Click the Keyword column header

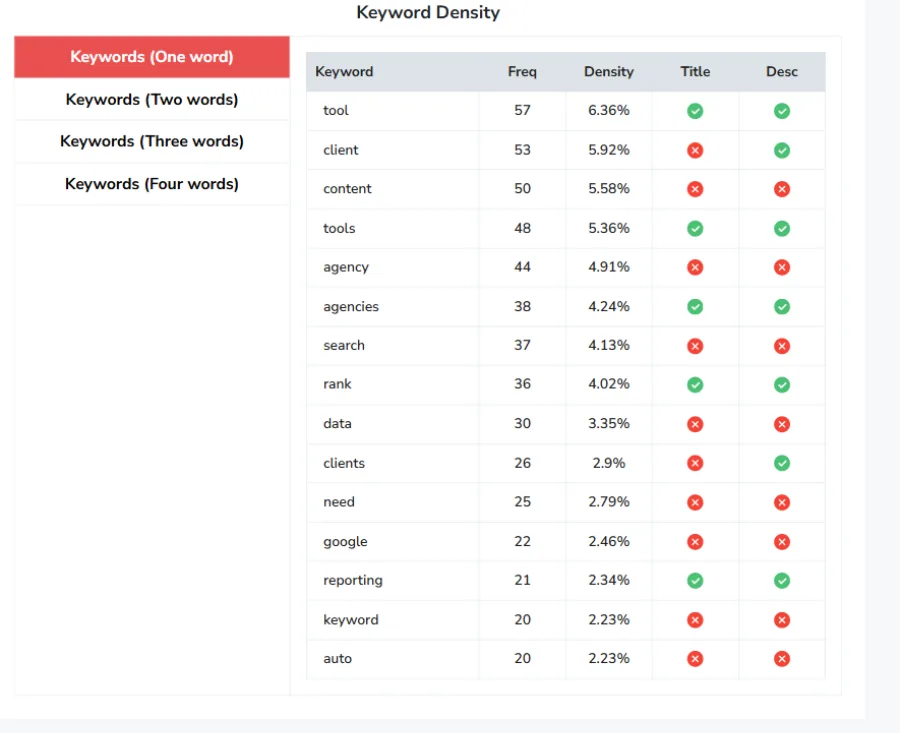coord(344,72)
